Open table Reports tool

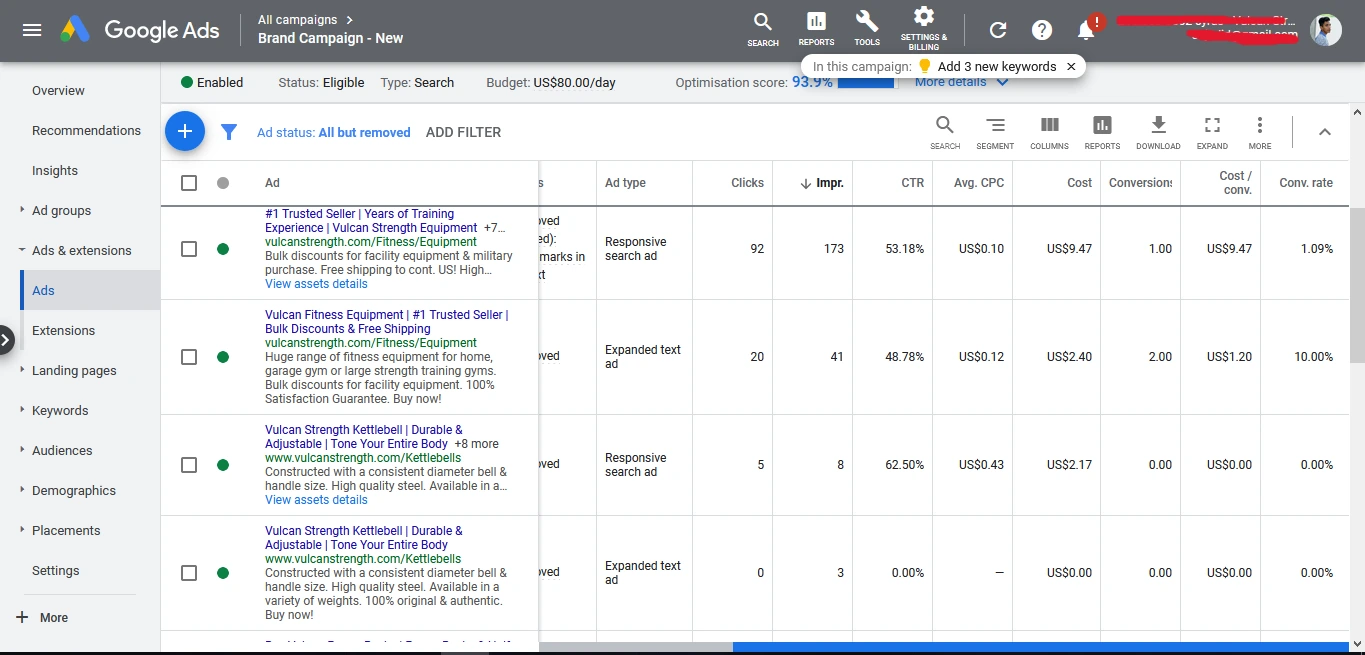1102,132
